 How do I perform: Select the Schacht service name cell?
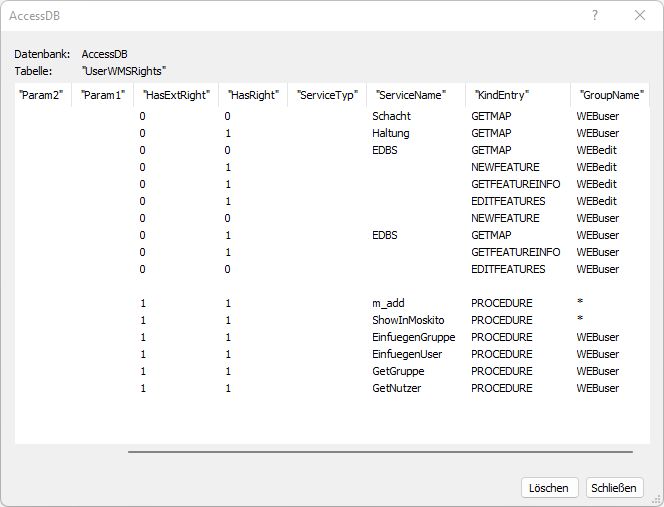pos(391,116)
